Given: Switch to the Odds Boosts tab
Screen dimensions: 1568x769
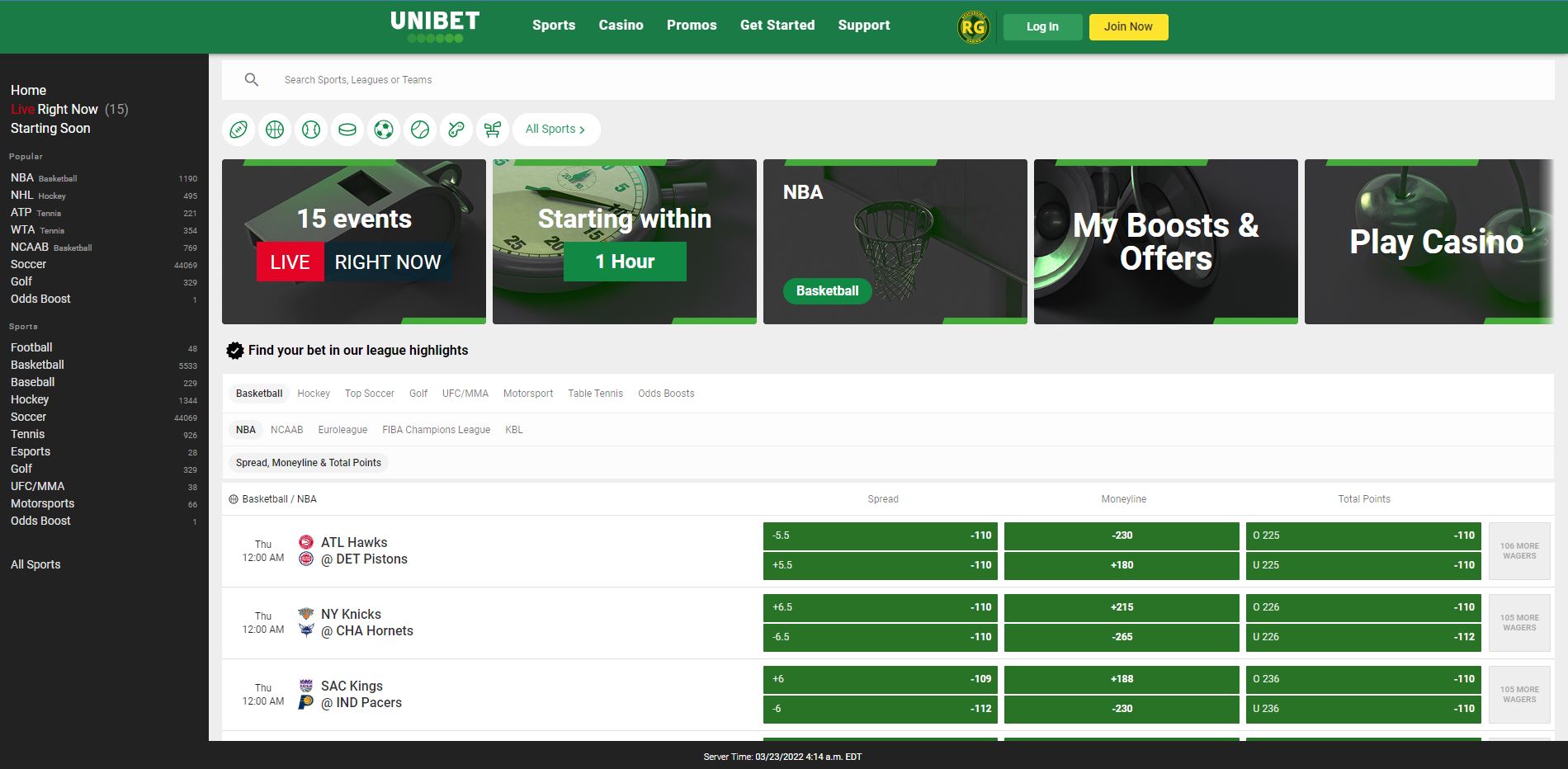Looking at the screenshot, I should click(666, 394).
